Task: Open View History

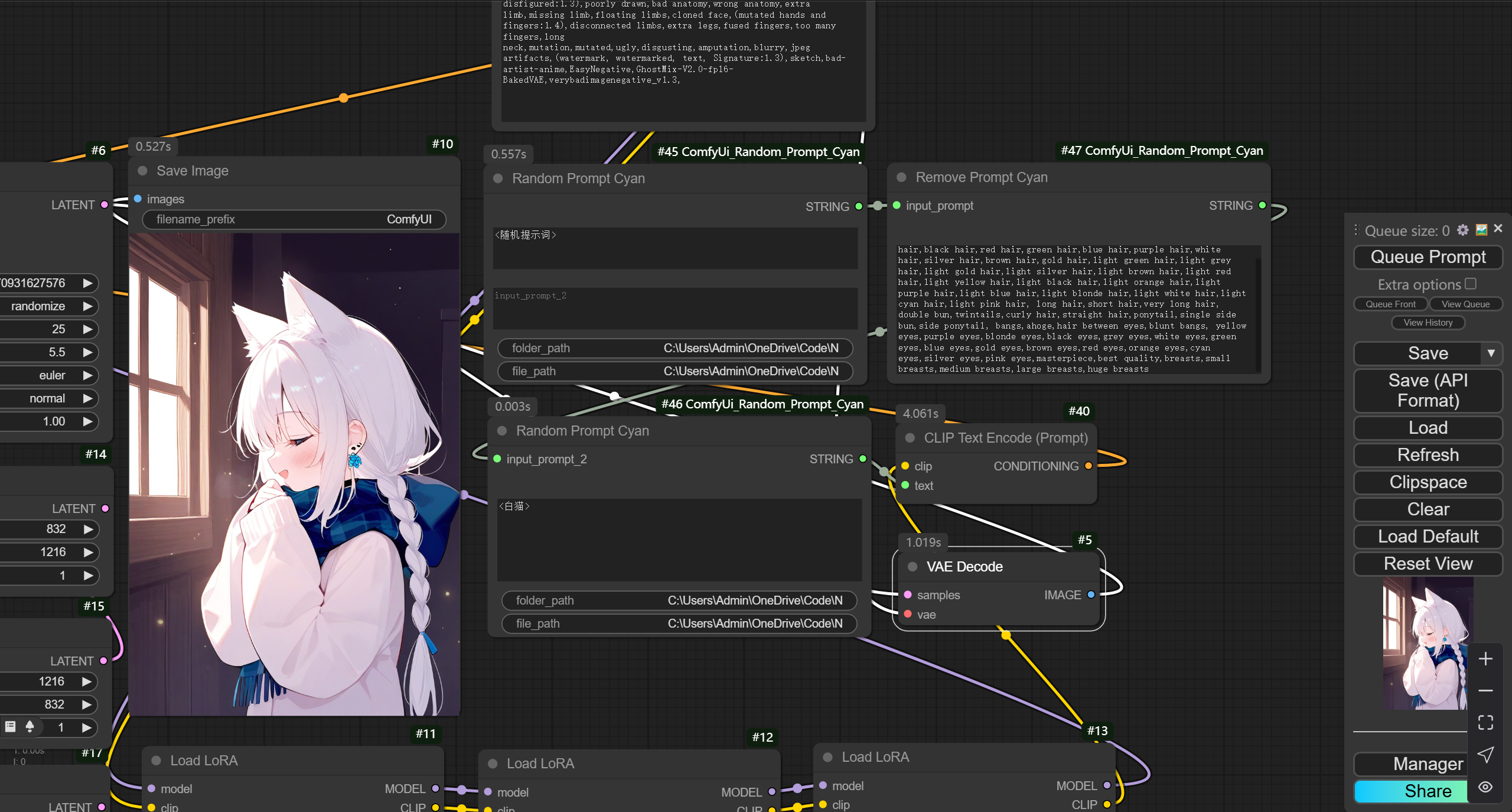Action: pyautogui.click(x=1428, y=322)
